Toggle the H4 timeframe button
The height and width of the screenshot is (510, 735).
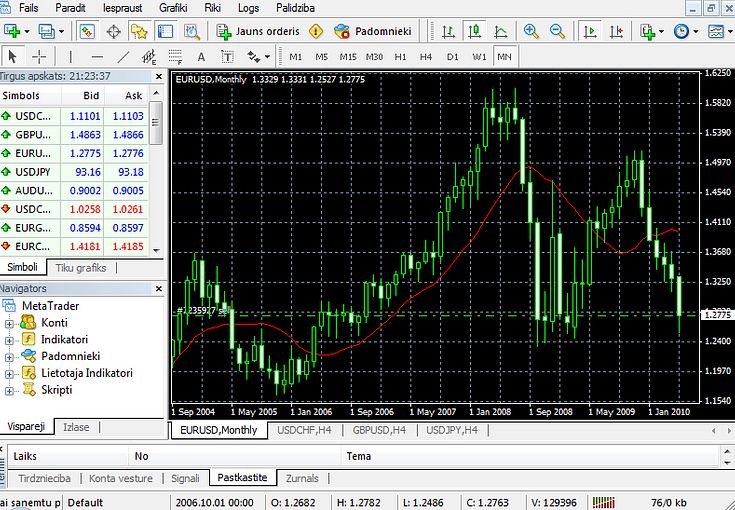(426, 56)
